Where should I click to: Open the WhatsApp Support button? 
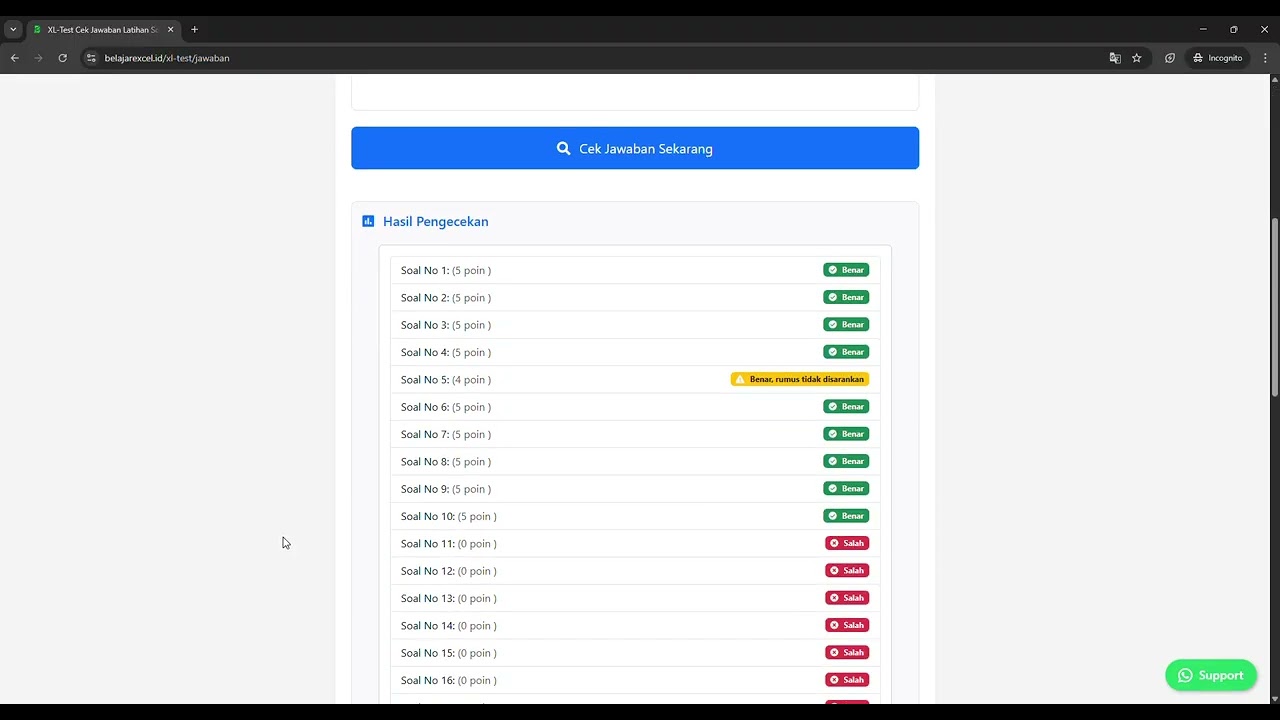click(x=1211, y=675)
